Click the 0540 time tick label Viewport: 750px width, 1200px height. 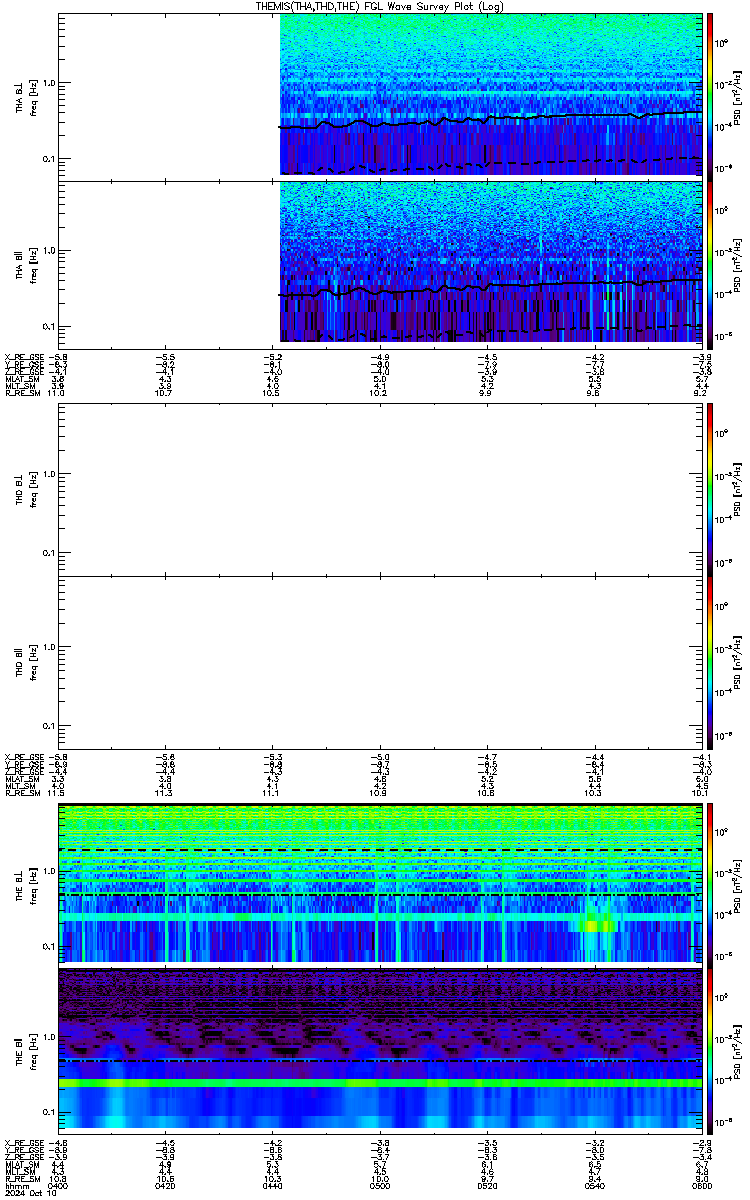coord(594,1185)
